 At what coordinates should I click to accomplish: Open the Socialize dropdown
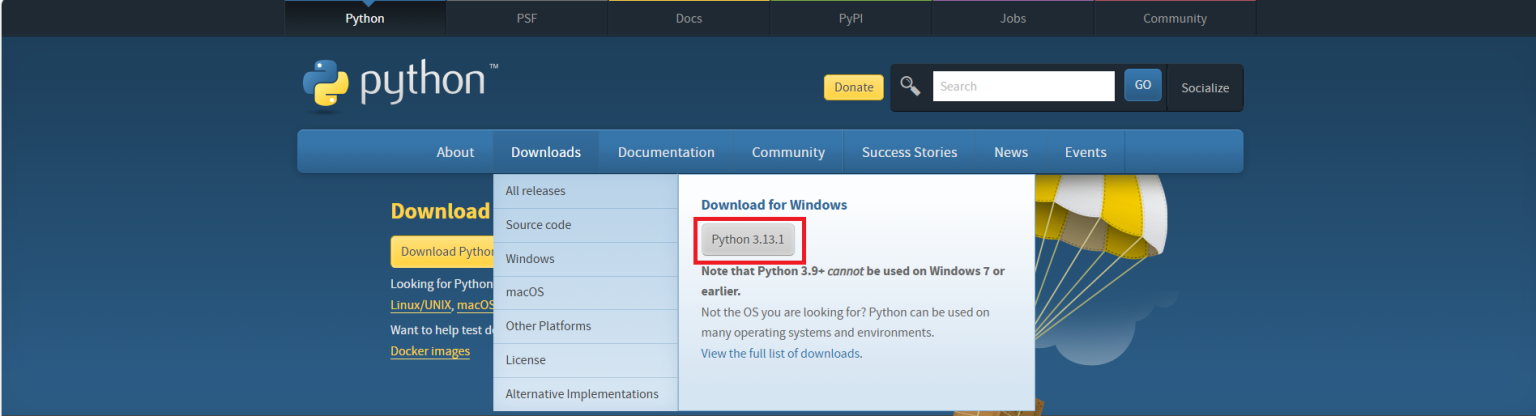click(1205, 88)
